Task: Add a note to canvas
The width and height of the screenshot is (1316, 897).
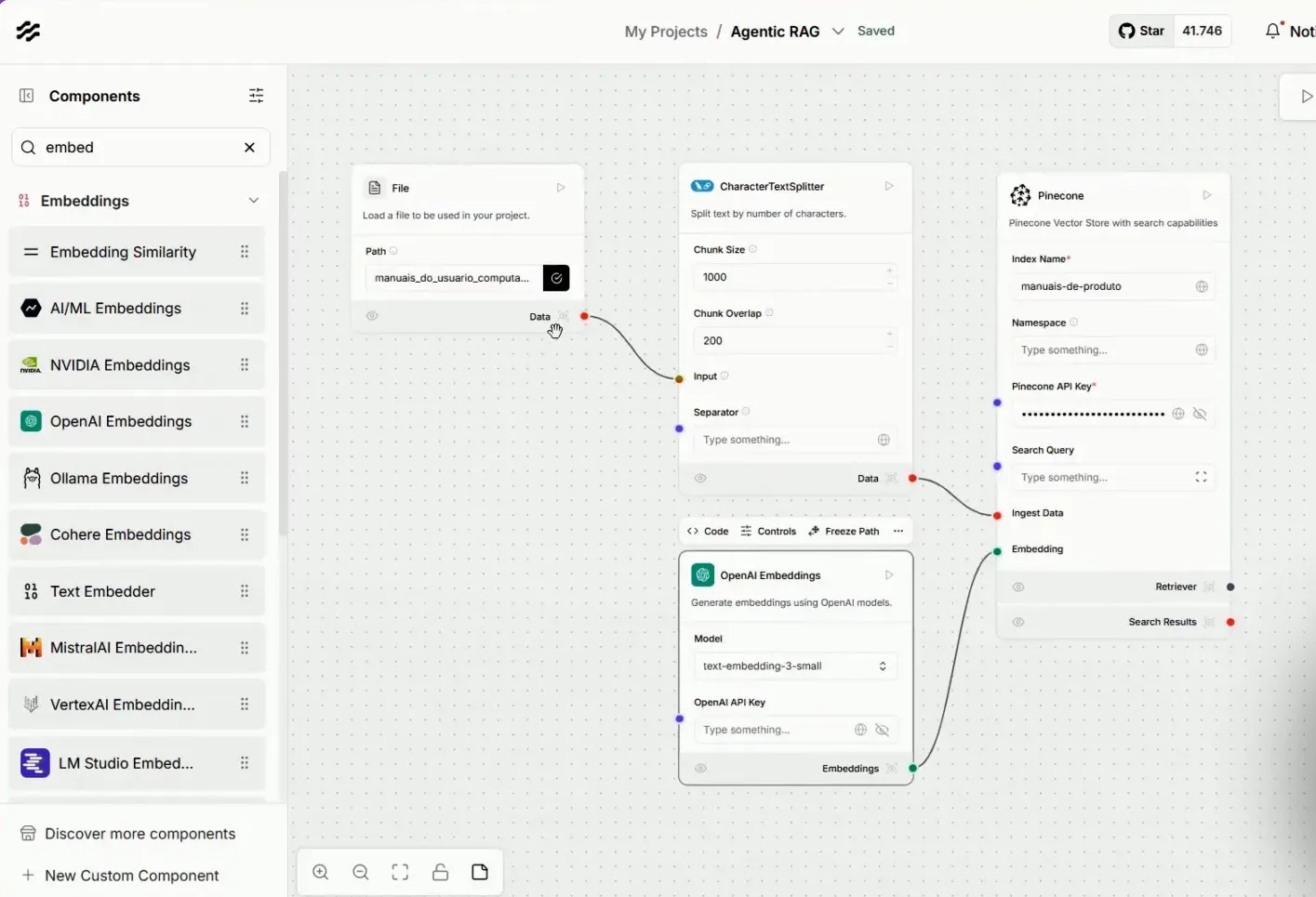Action: pos(480,872)
